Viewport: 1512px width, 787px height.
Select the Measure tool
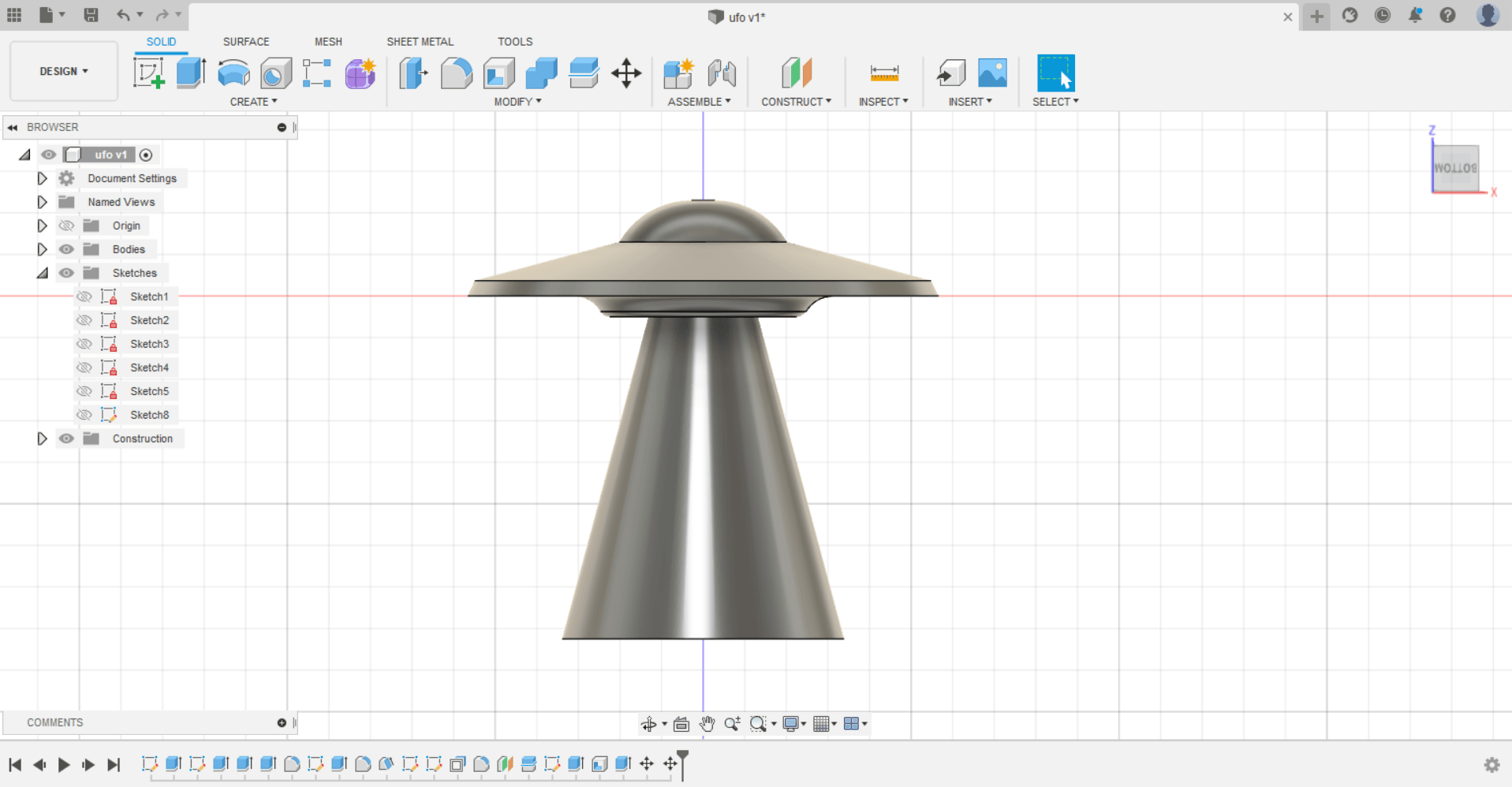coord(884,73)
